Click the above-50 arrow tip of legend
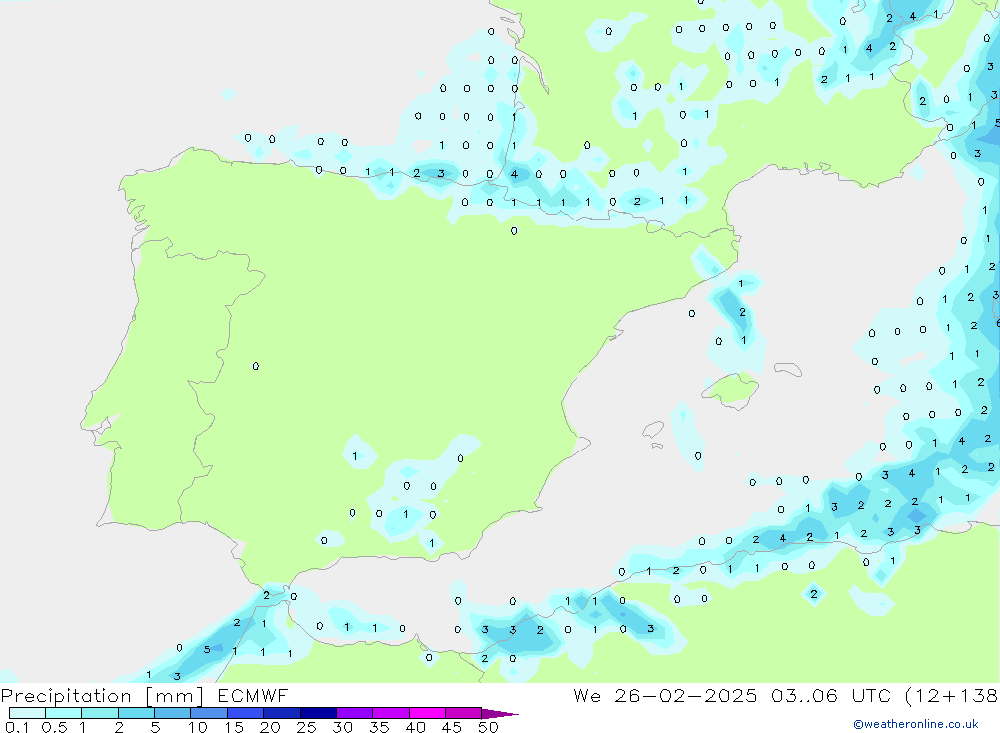 500,714
